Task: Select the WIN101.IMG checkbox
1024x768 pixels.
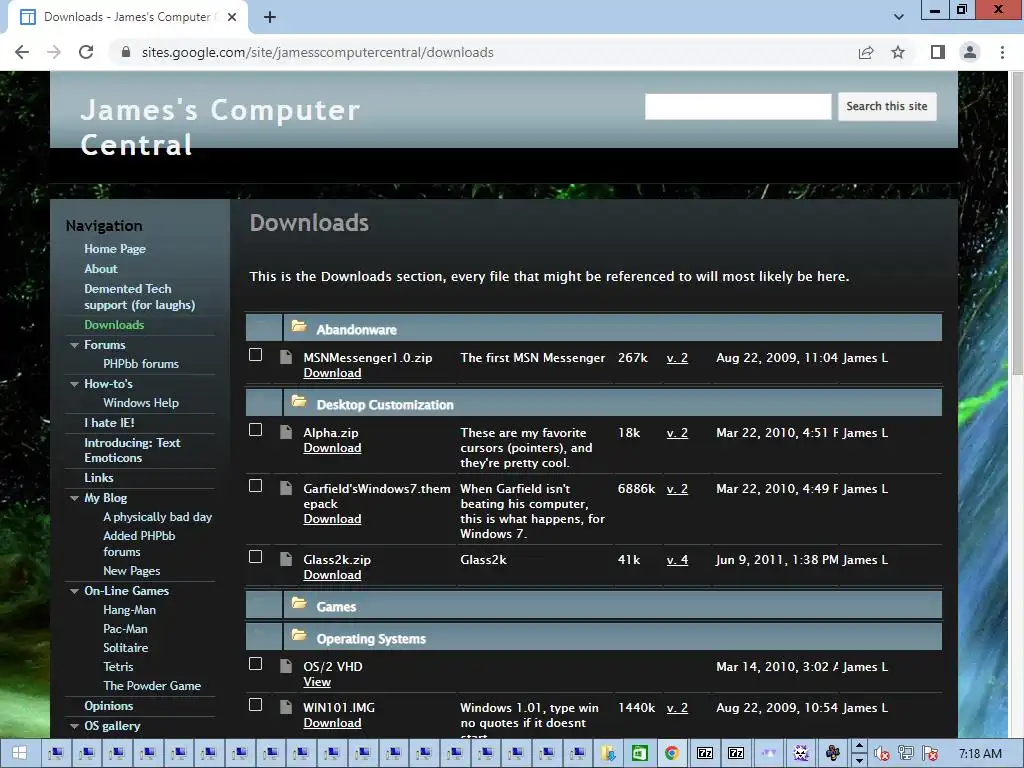Action: (255, 705)
